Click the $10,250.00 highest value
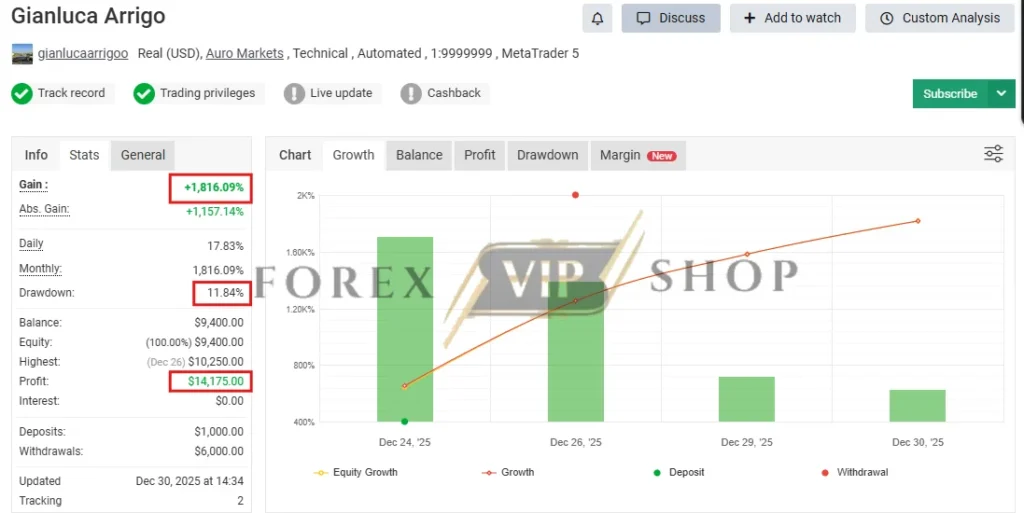Image resolution: width=1024 pixels, height=513 pixels. 216,362
